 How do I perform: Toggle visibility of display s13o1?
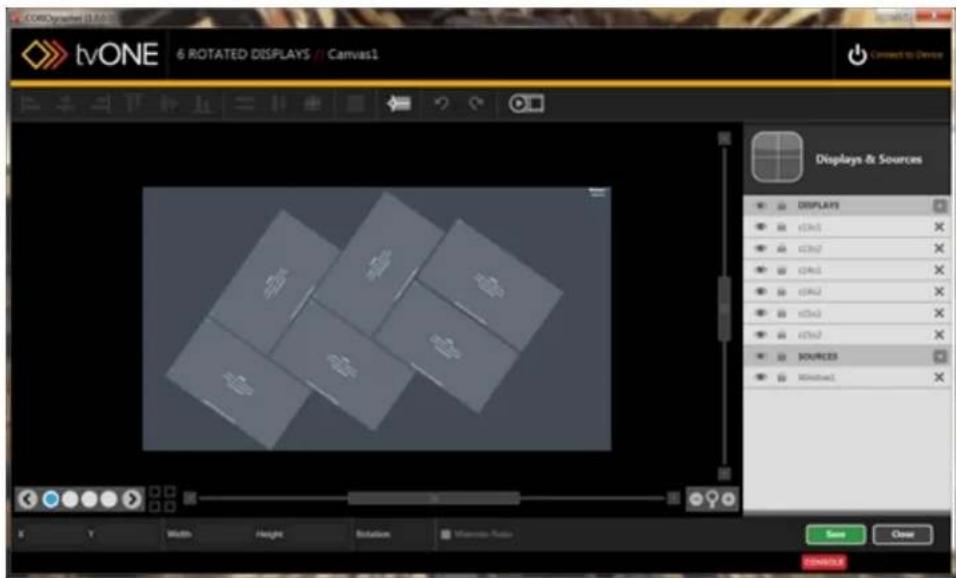[760, 227]
